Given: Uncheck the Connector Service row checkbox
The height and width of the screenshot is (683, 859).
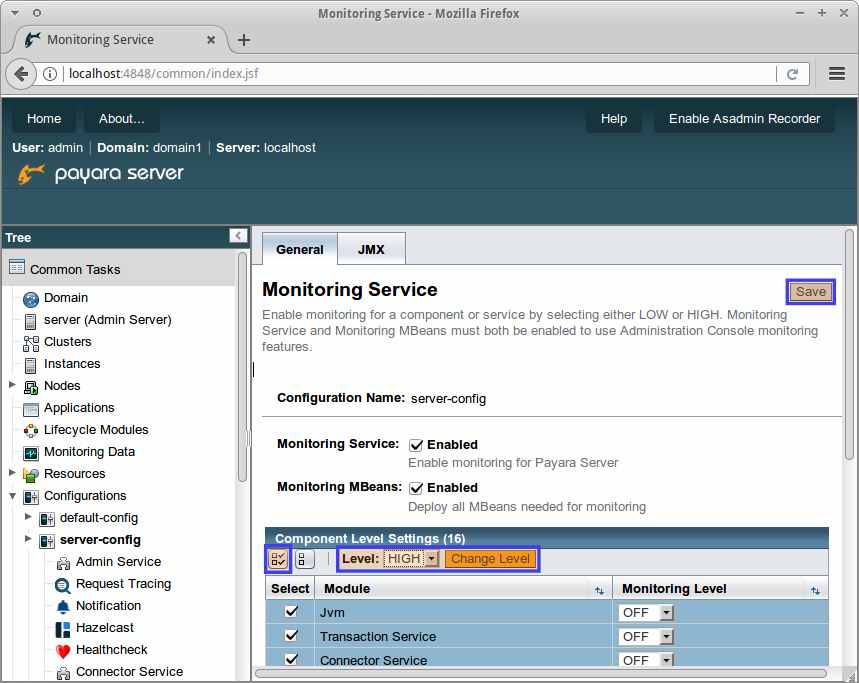Looking at the screenshot, I should [x=291, y=659].
